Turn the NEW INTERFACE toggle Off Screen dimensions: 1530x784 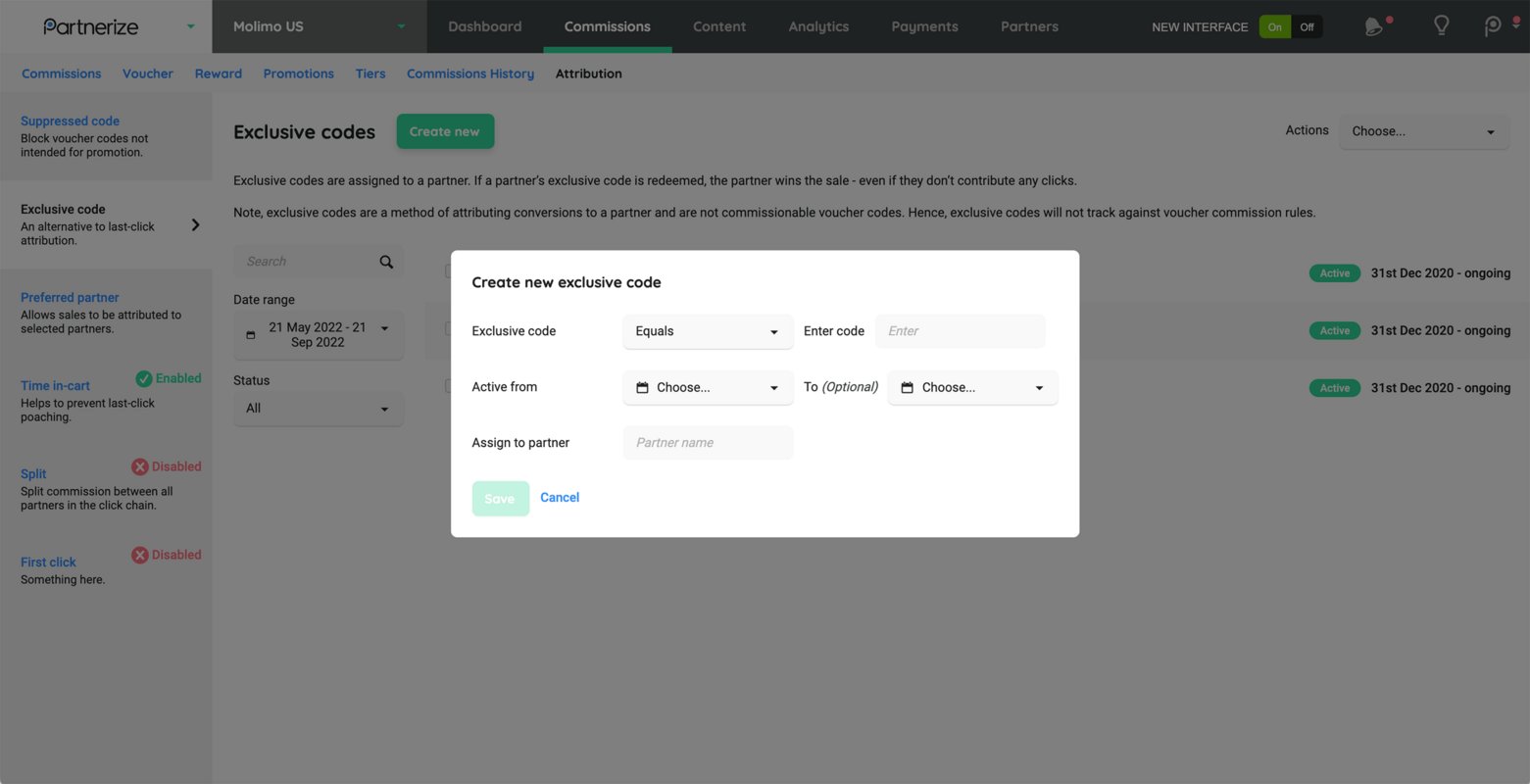tap(1308, 26)
